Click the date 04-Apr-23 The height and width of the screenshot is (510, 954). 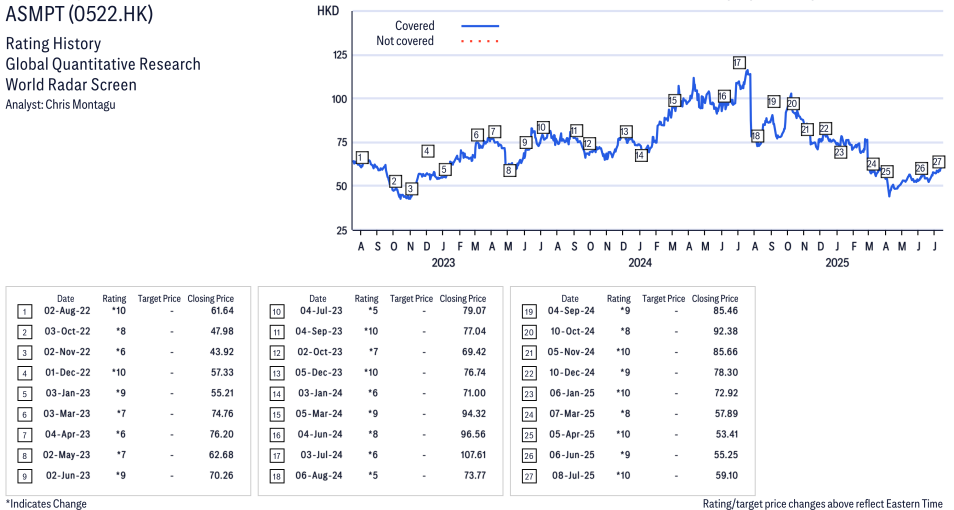click(x=67, y=435)
